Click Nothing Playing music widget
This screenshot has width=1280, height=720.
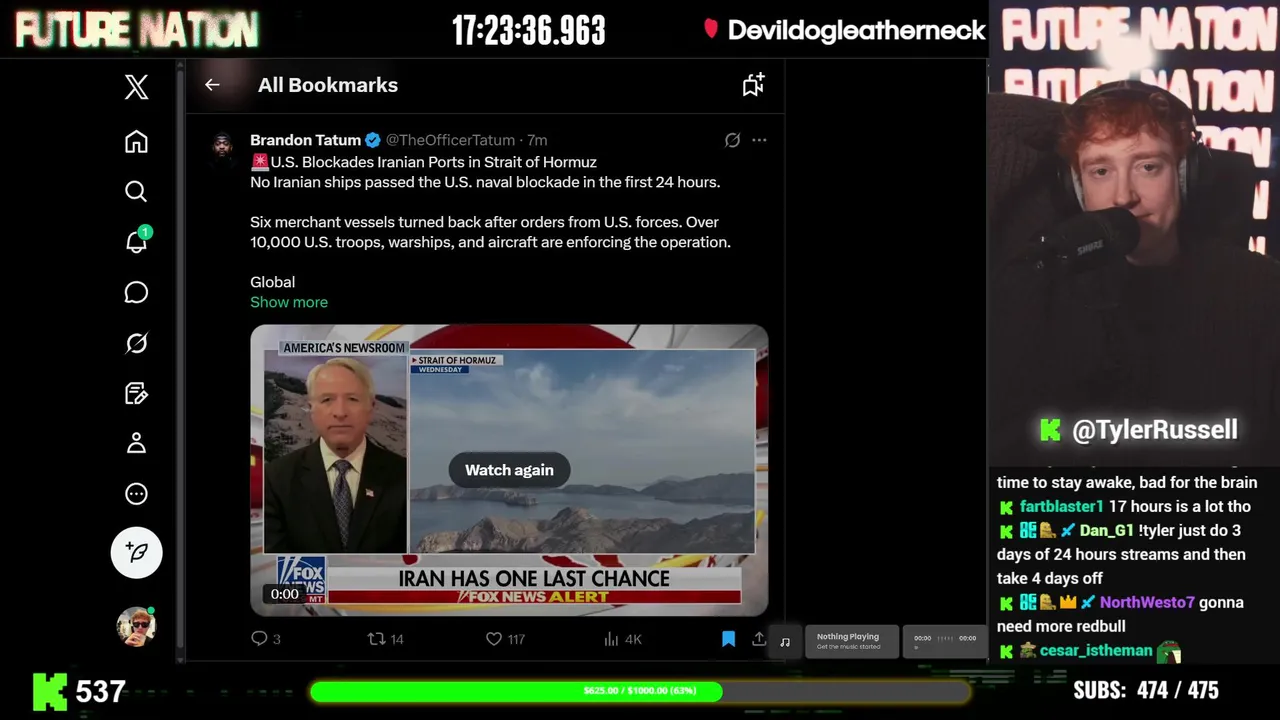pyautogui.click(x=851, y=640)
